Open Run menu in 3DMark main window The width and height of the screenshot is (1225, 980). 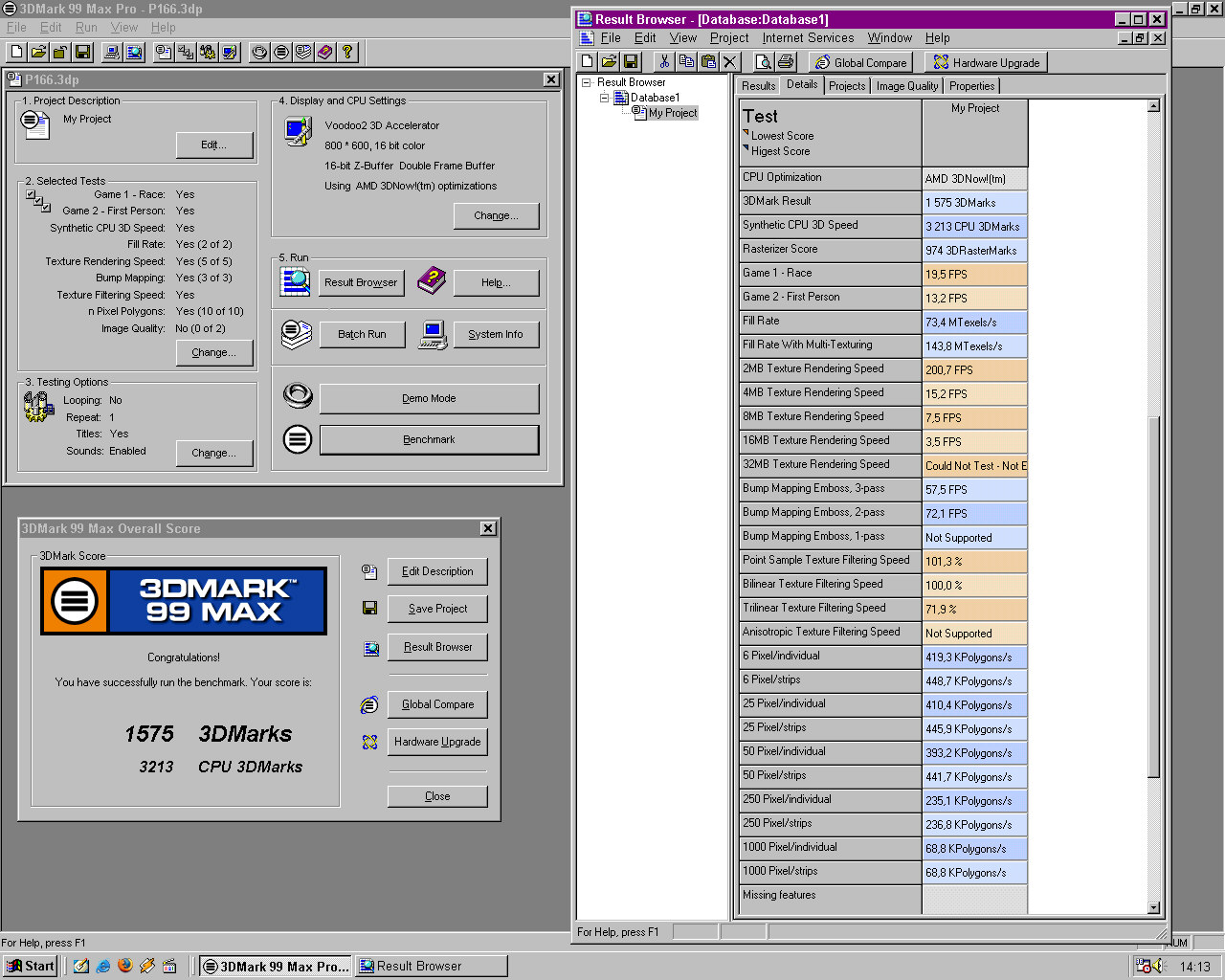[x=86, y=28]
